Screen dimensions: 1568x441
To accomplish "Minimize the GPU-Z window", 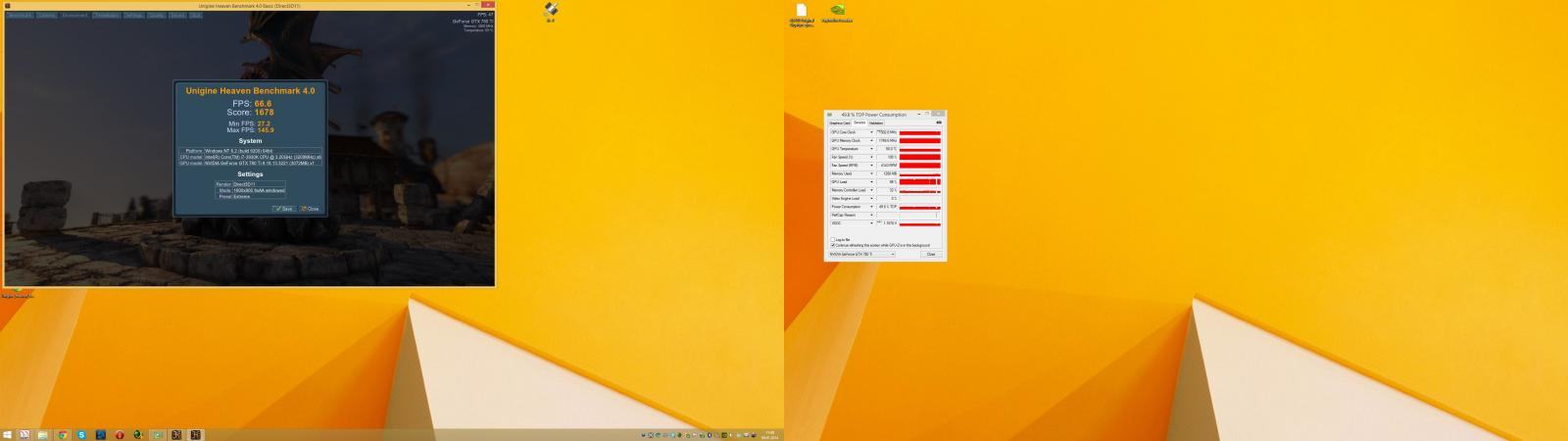I will 918,114.
